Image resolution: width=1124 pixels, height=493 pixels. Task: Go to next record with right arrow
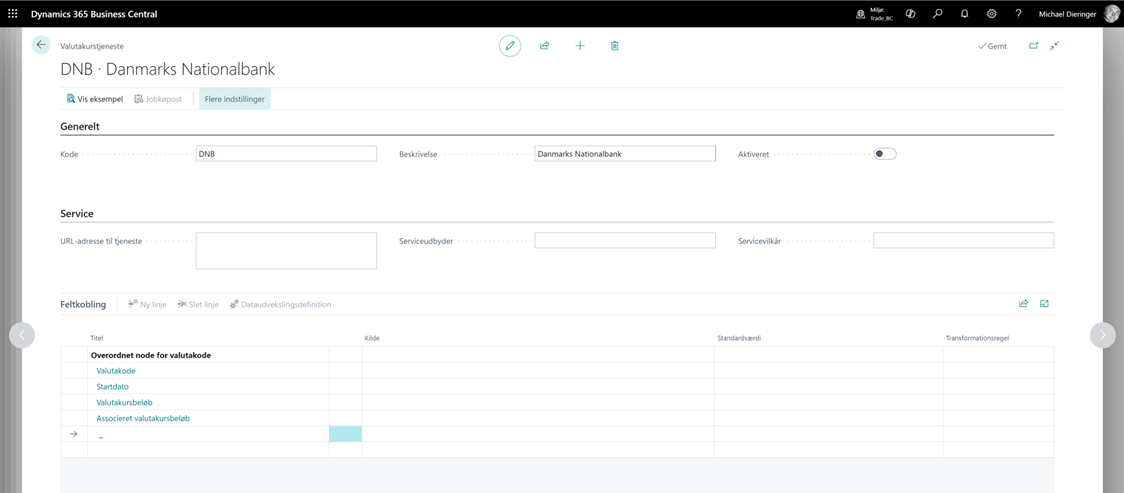(1102, 335)
